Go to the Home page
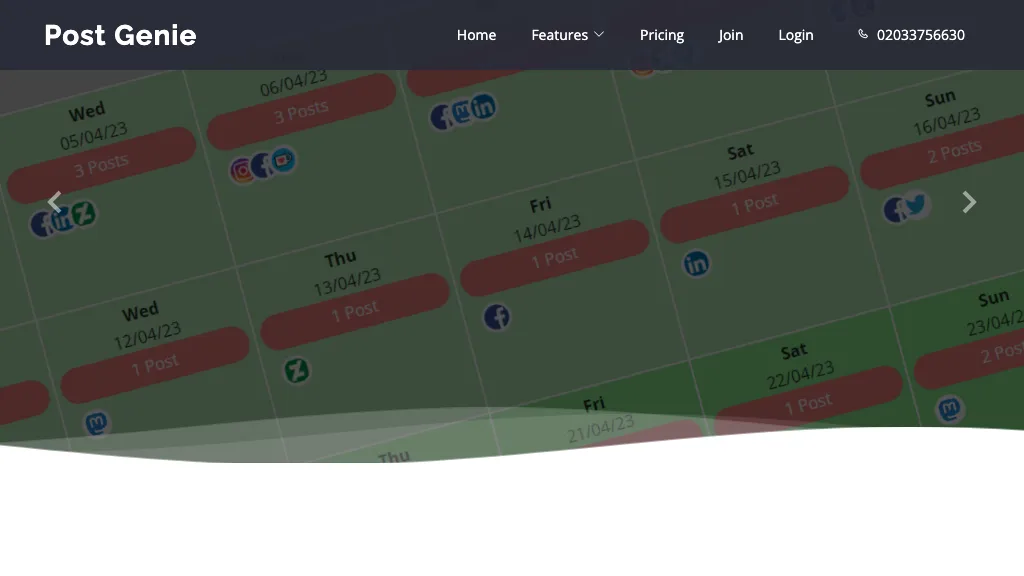The image size is (1024, 576). (476, 35)
